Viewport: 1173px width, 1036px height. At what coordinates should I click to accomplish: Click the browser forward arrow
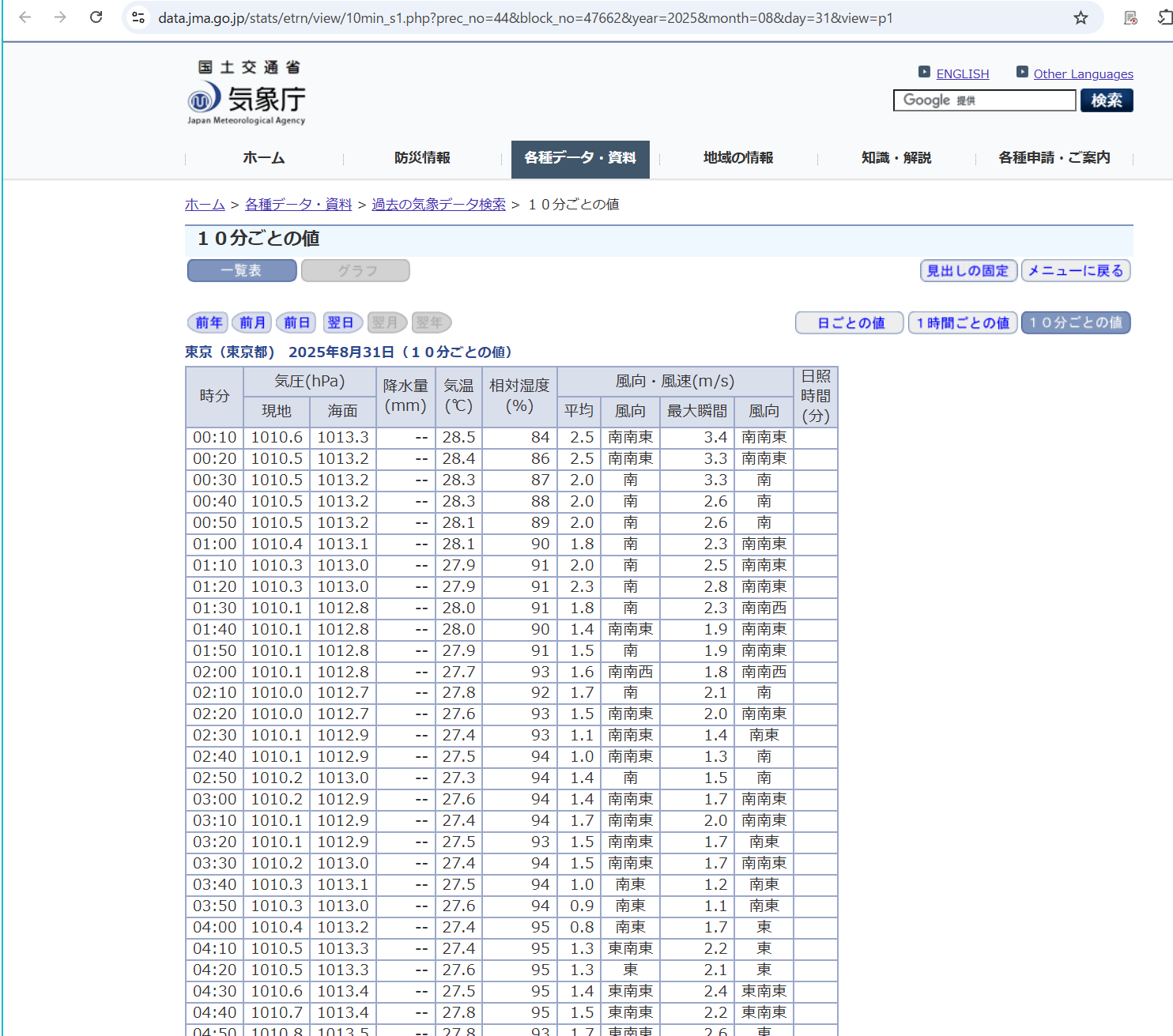tap(60, 17)
